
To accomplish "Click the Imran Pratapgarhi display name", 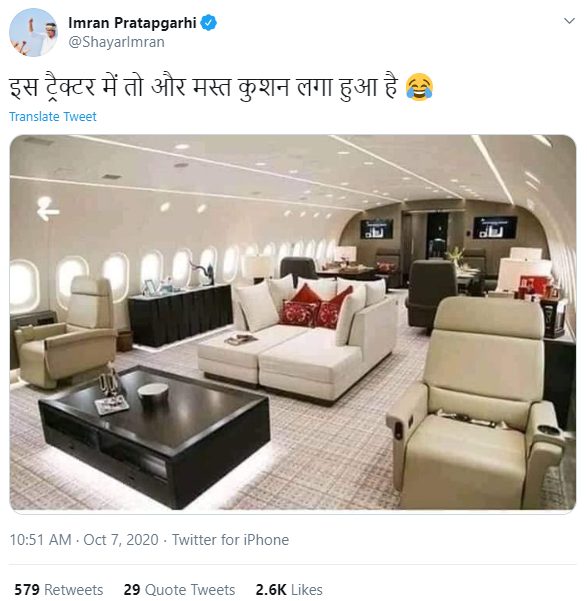I will pos(132,23).
